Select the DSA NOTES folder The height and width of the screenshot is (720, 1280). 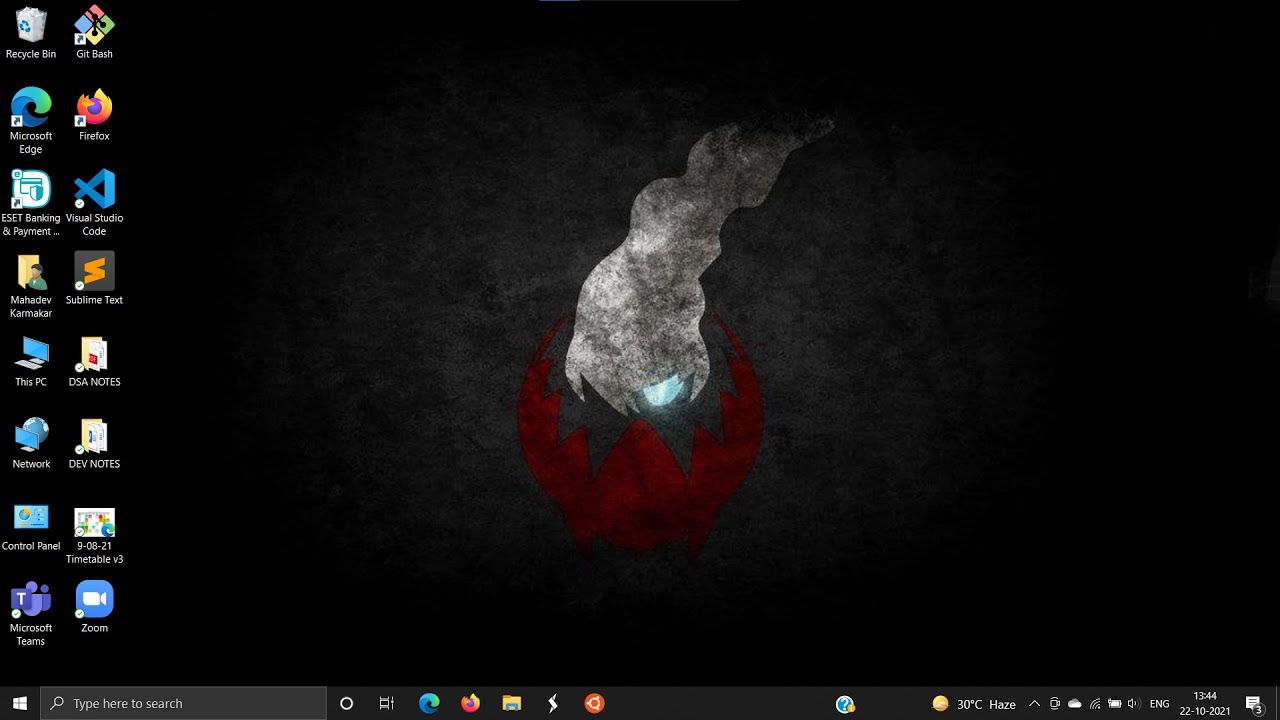pyautogui.click(x=94, y=361)
